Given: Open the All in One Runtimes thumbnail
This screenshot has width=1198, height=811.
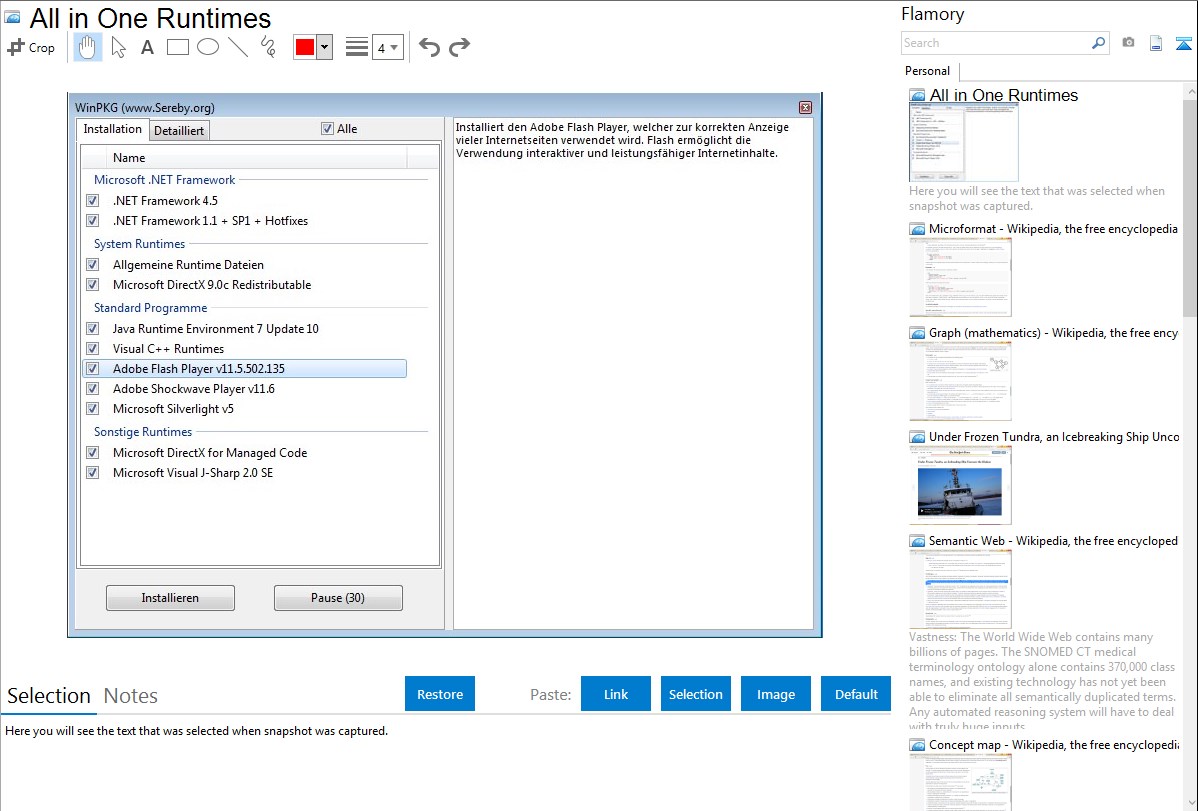Looking at the screenshot, I should point(963,143).
